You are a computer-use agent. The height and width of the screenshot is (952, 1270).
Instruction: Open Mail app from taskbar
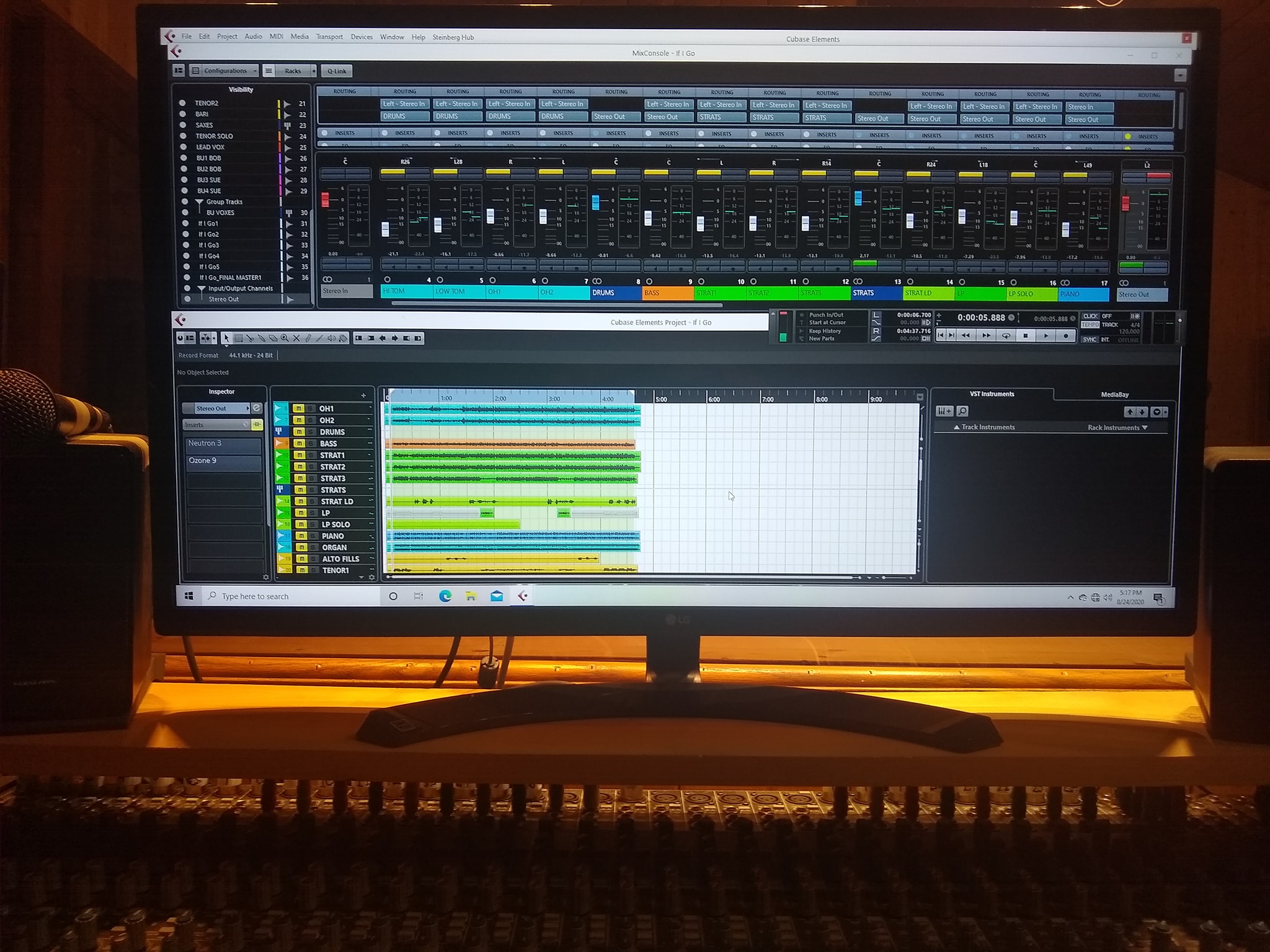click(x=497, y=596)
